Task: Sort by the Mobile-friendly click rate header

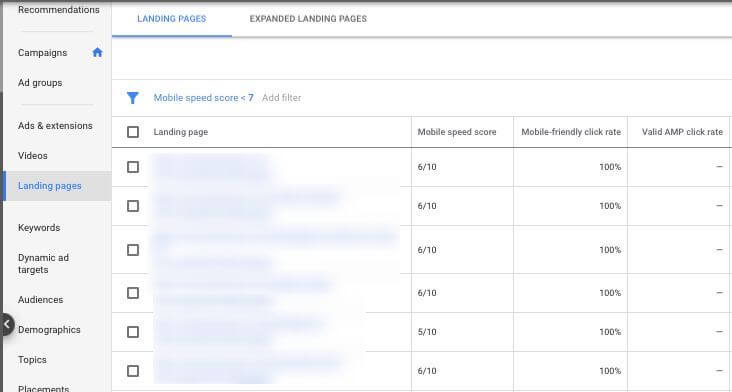Action: click(x=571, y=132)
